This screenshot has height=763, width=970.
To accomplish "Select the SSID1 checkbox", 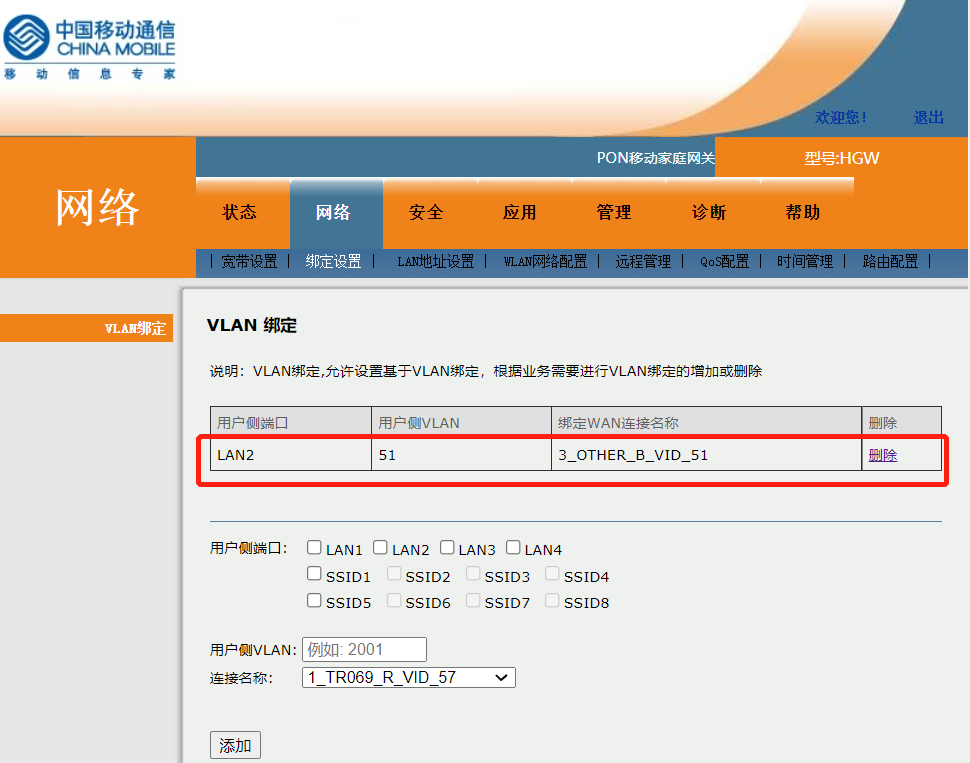I will point(314,574).
